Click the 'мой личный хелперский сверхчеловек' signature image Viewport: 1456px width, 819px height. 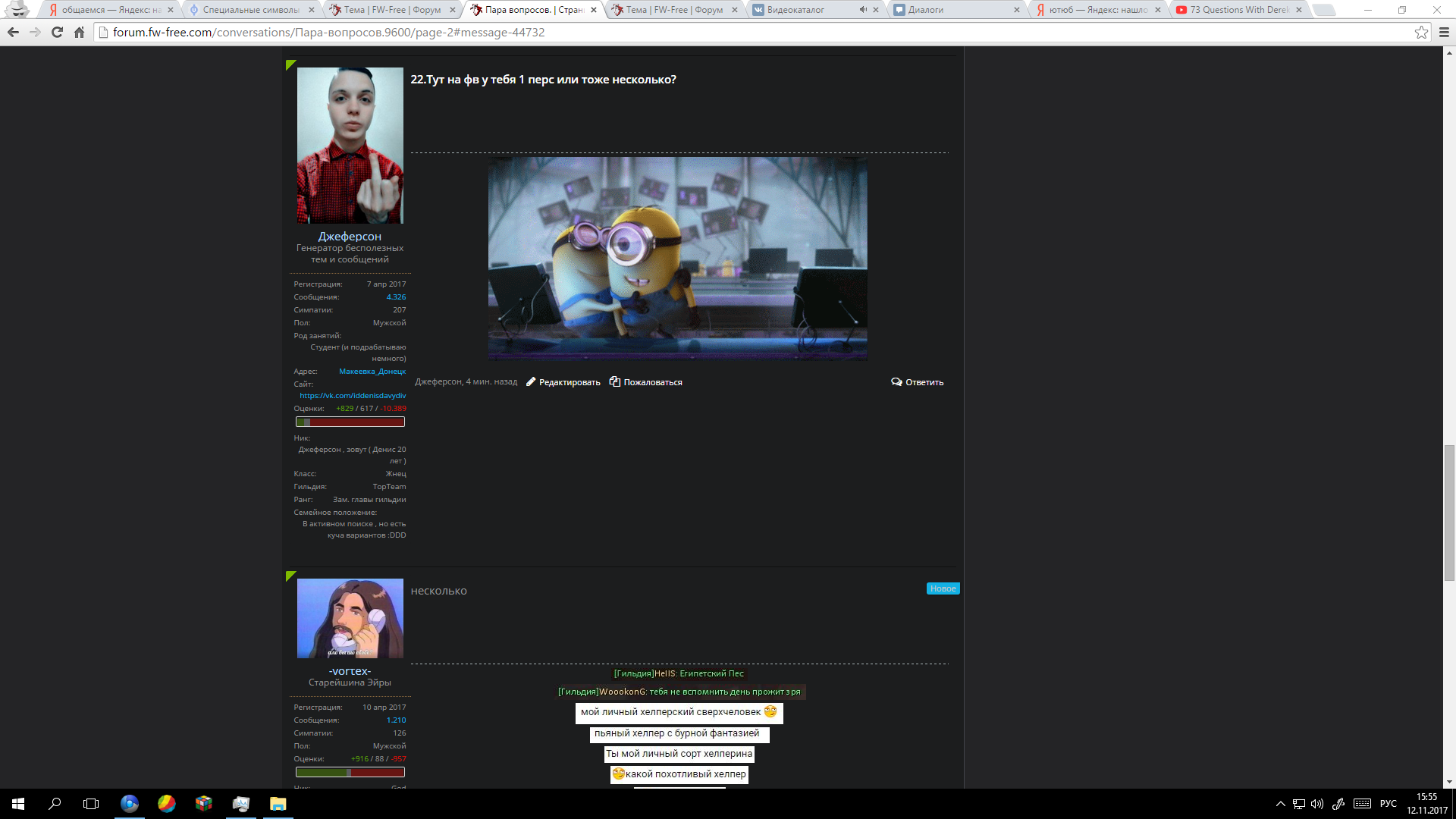point(679,713)
